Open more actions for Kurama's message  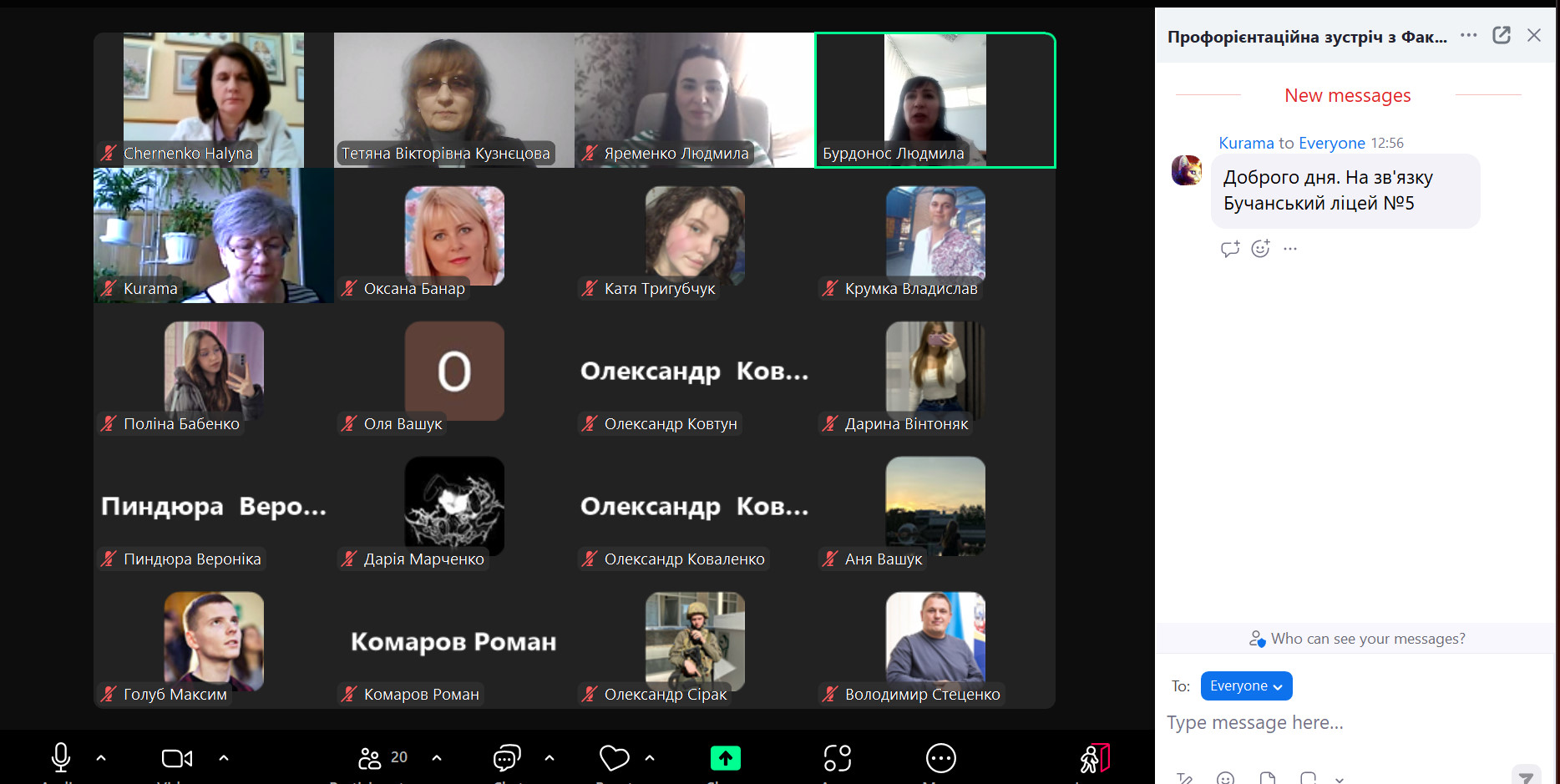[1290, 249]
